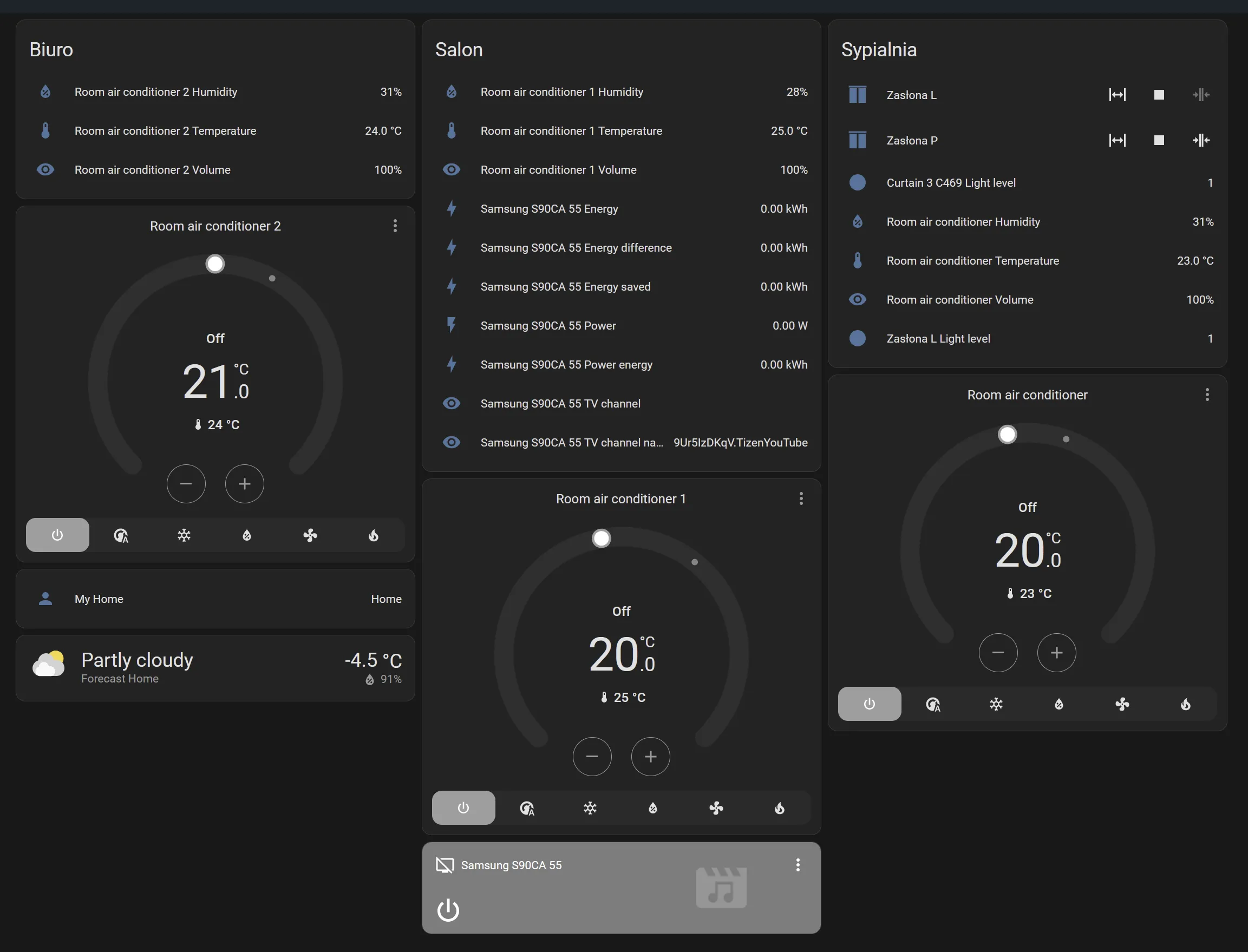Open the Zasłona L curtain

tap(1117, 95)
